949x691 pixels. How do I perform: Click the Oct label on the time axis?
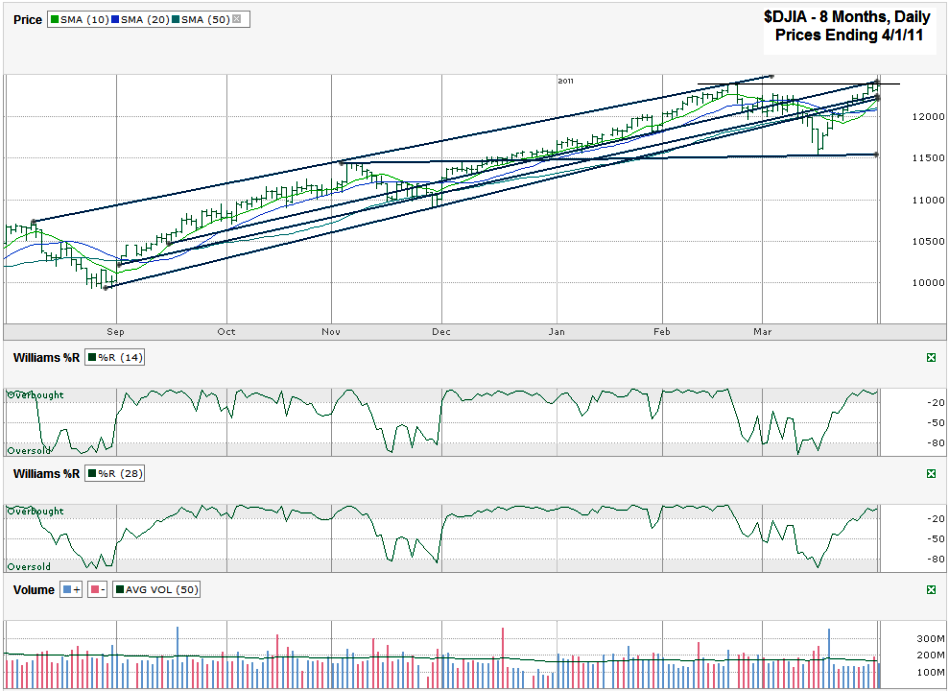[226, 332]
